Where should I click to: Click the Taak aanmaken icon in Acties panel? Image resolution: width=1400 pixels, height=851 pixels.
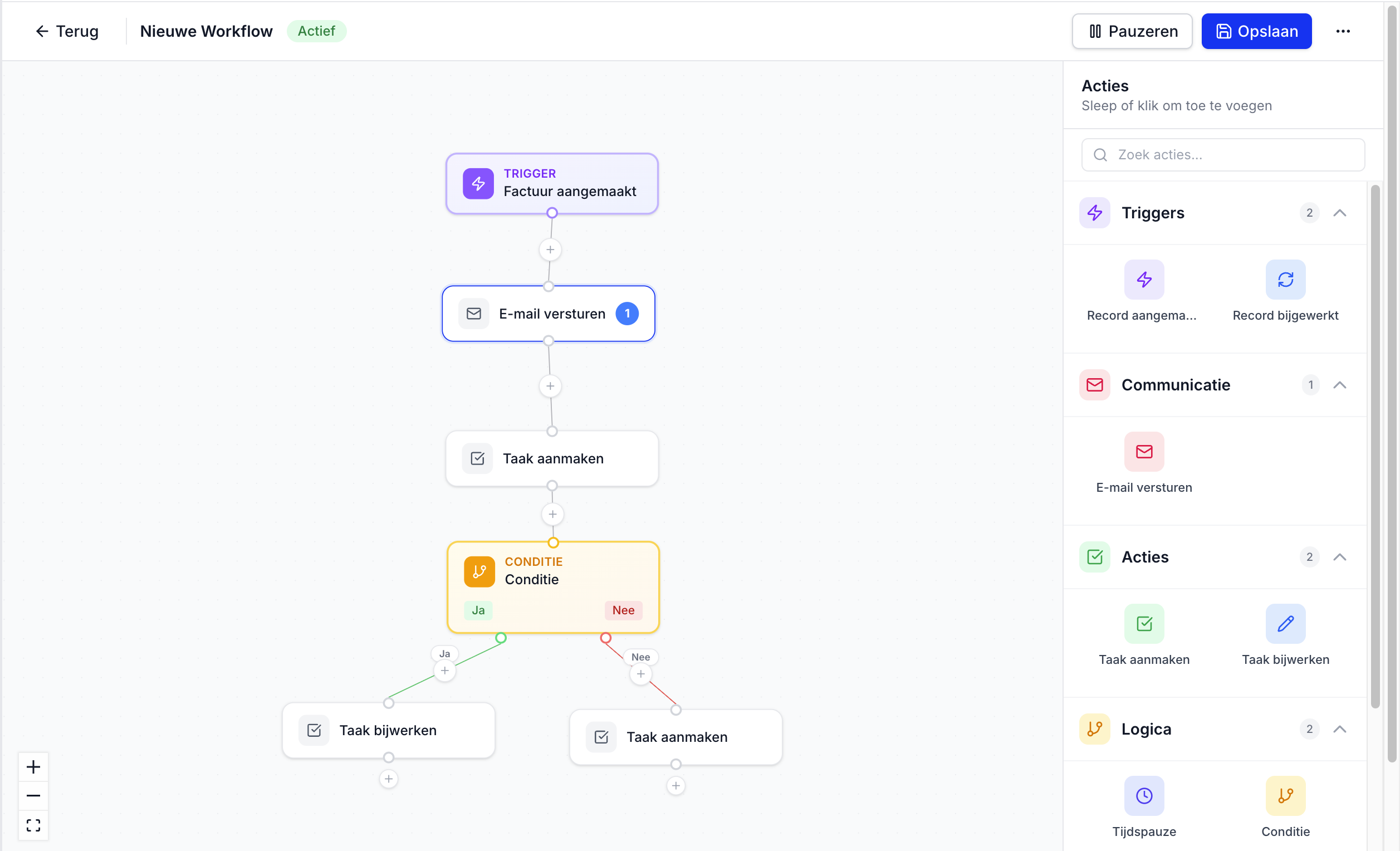coord(1144,624)
